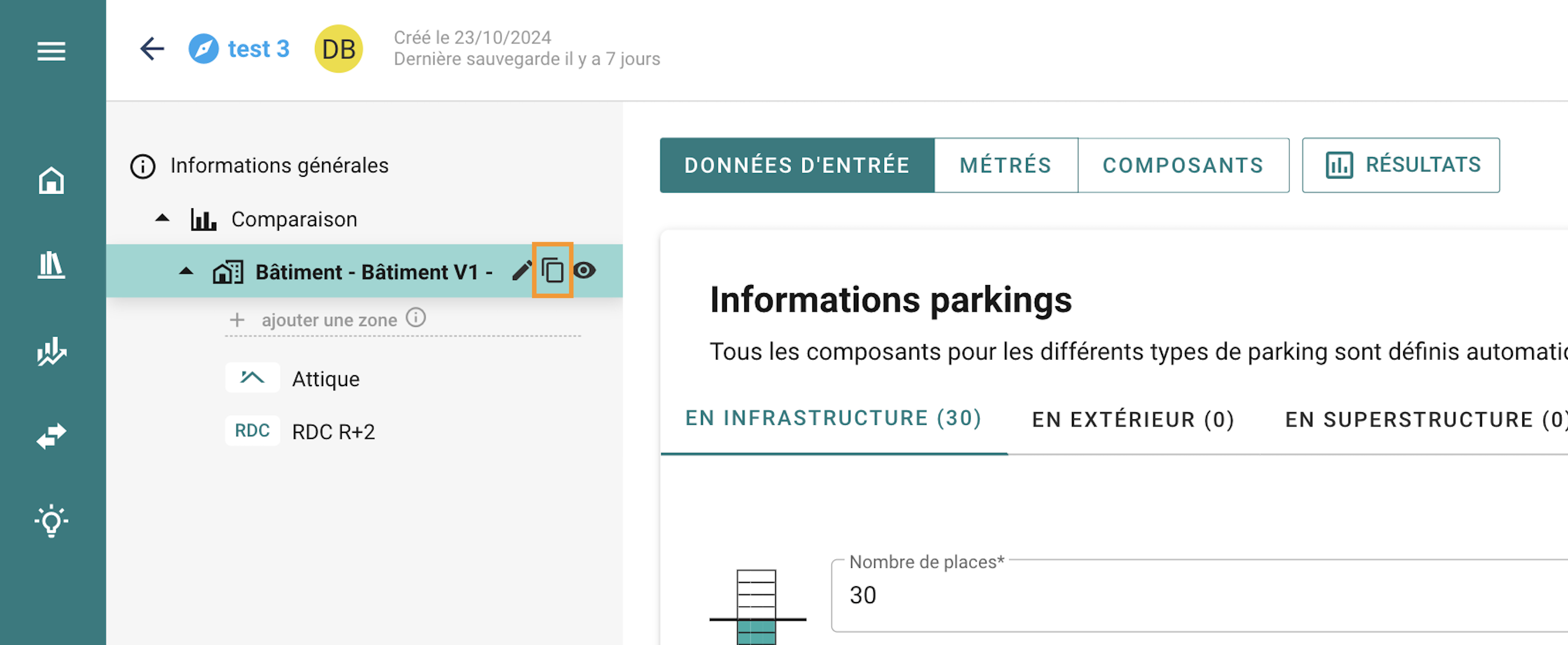Viewport: 1568px width, 645px height.
Task: Click the plus icon to add zone
Action: point(237,319)
